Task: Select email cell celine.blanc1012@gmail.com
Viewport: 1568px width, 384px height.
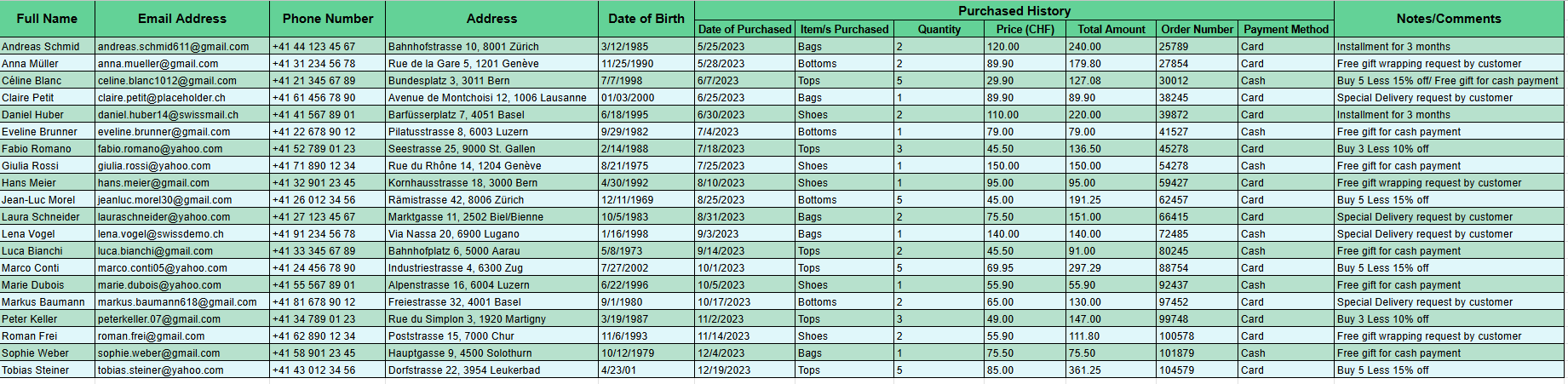Action: pyautogui.click(x=182, y=80)
